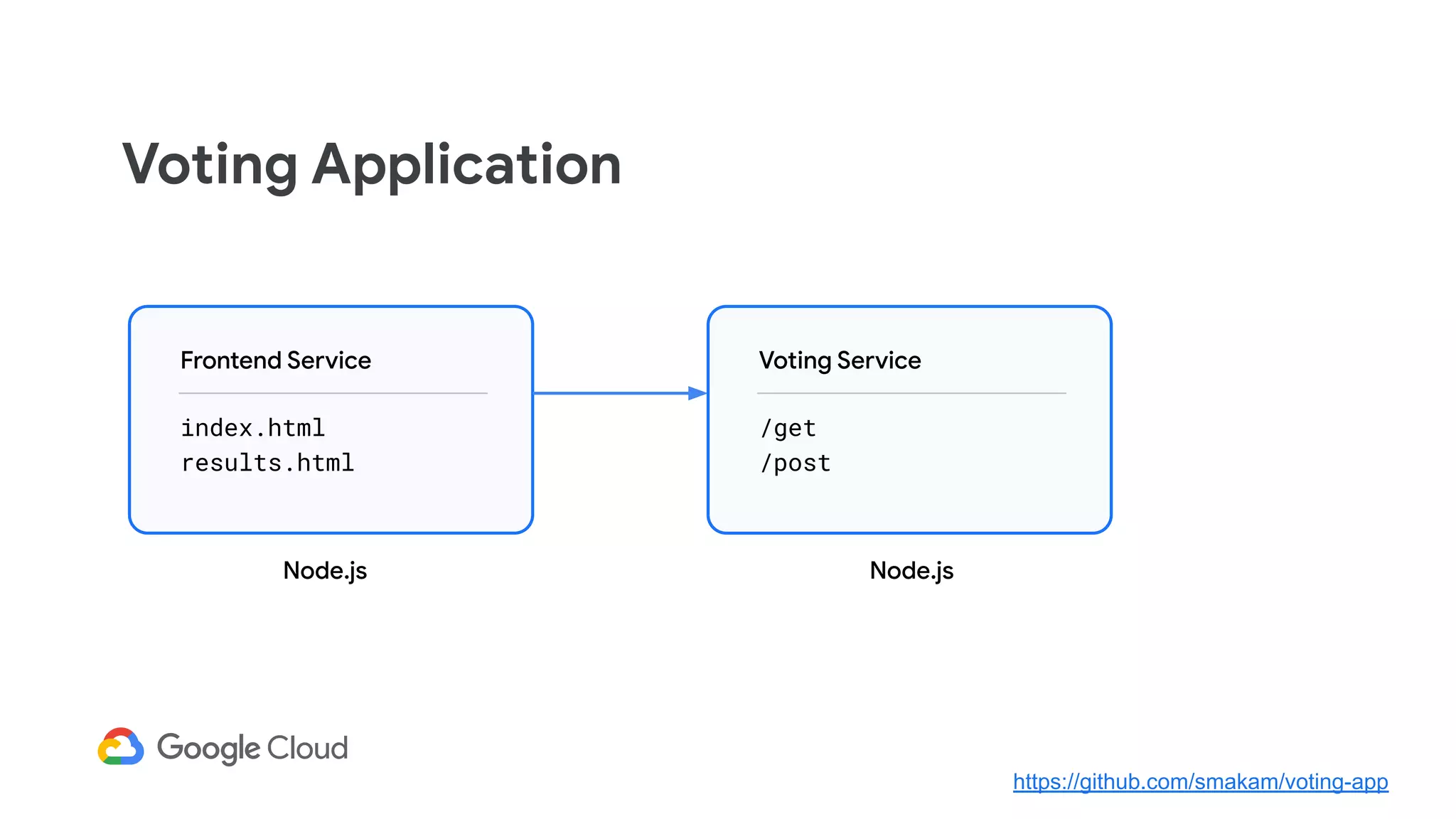Screen dimensions: 1456x819
Task: Click the Node.js label under Voting Service
Action: (911, 571)
